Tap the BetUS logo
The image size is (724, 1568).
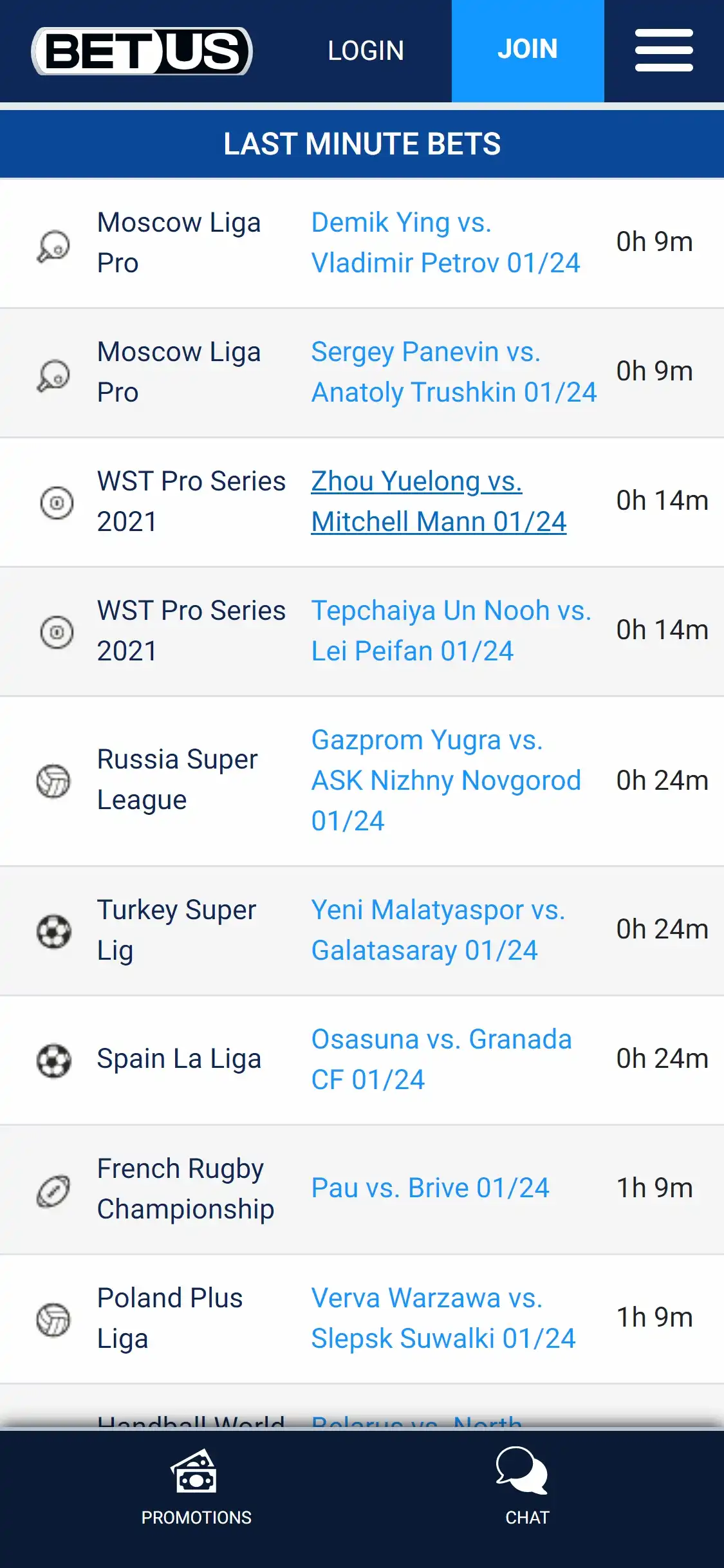coord(142,51)
